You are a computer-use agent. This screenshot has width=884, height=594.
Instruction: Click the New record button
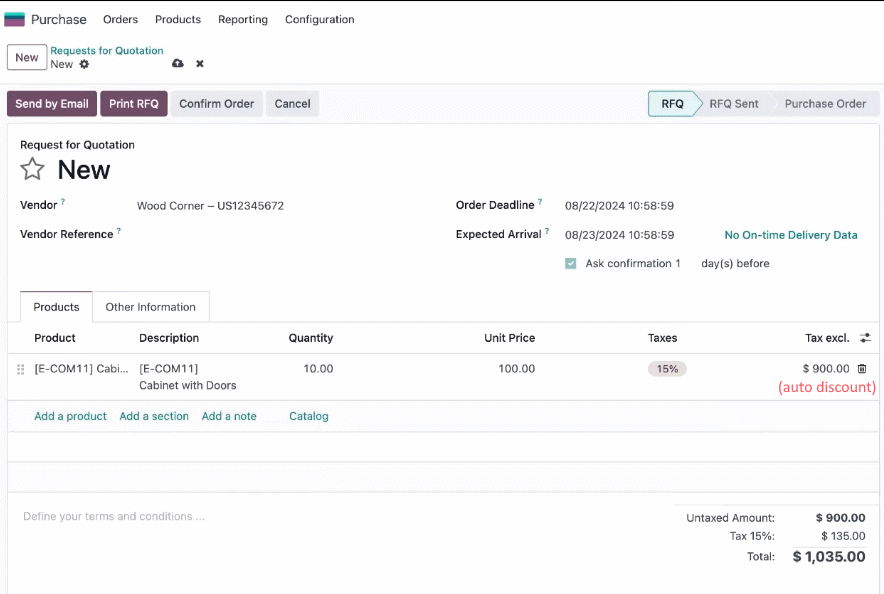[x=26, y=57]
